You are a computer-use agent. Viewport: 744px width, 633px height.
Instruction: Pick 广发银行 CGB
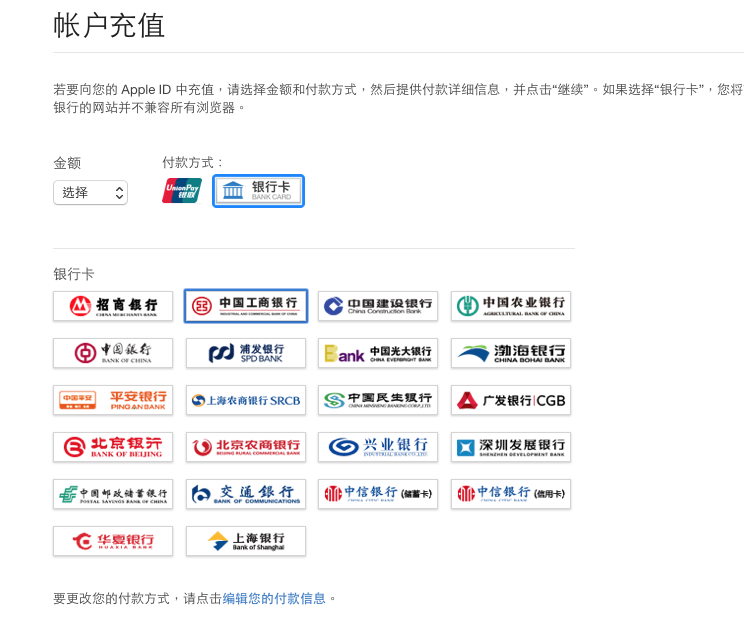pos(511,400)
